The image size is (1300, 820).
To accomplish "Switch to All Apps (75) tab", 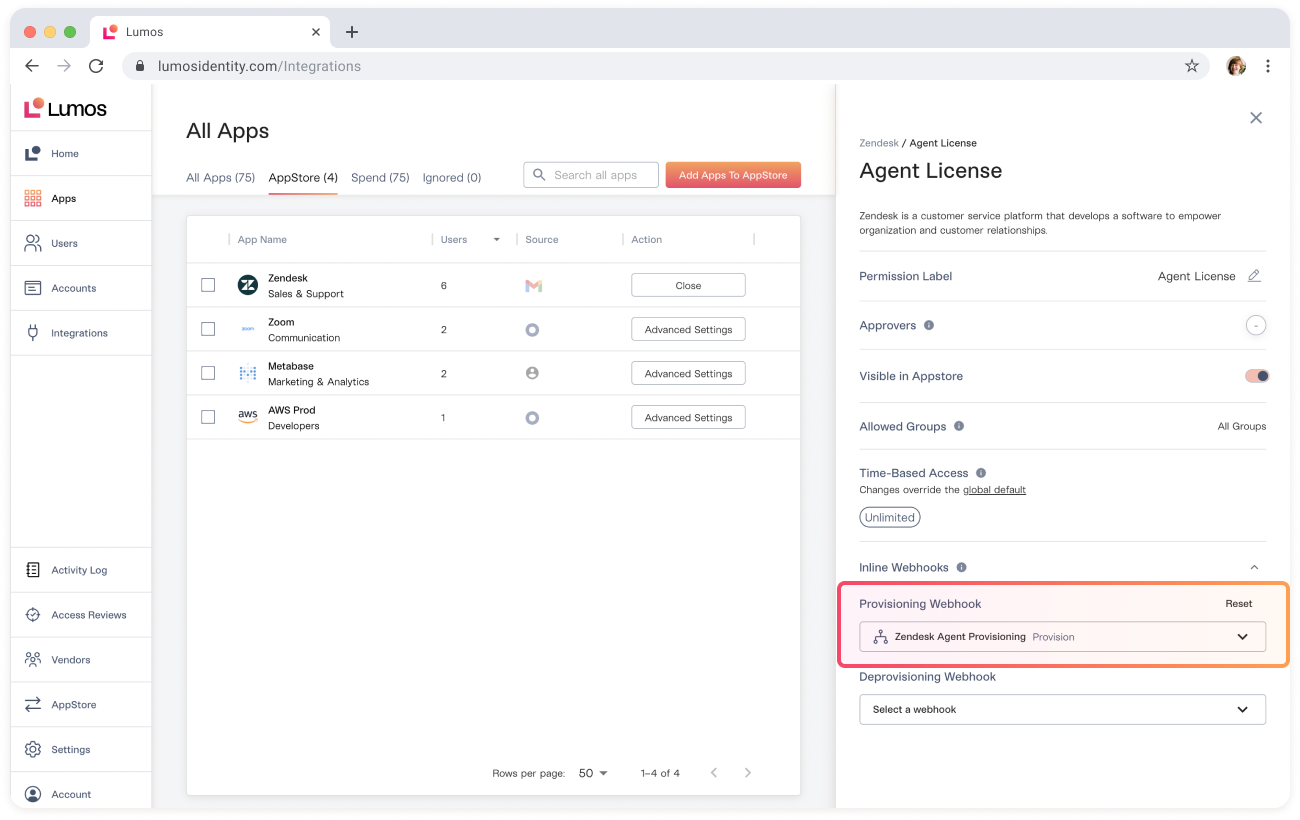I will [x=221, y=178].
